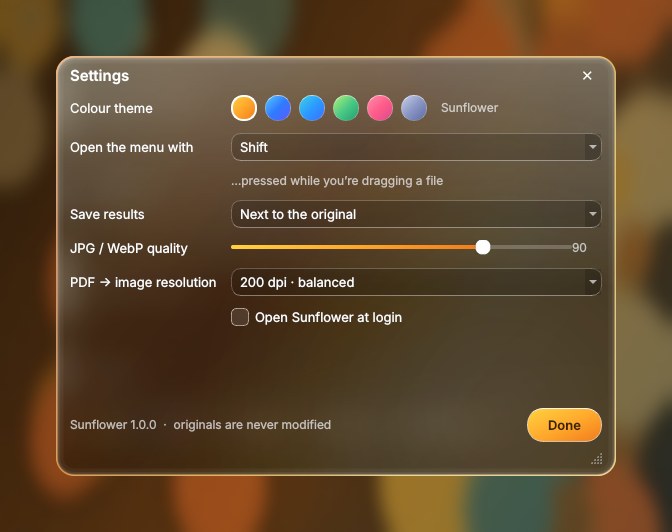Click the 'JPG / WebP quality' label
Viewport: 672px width, 532px height.
129,248
